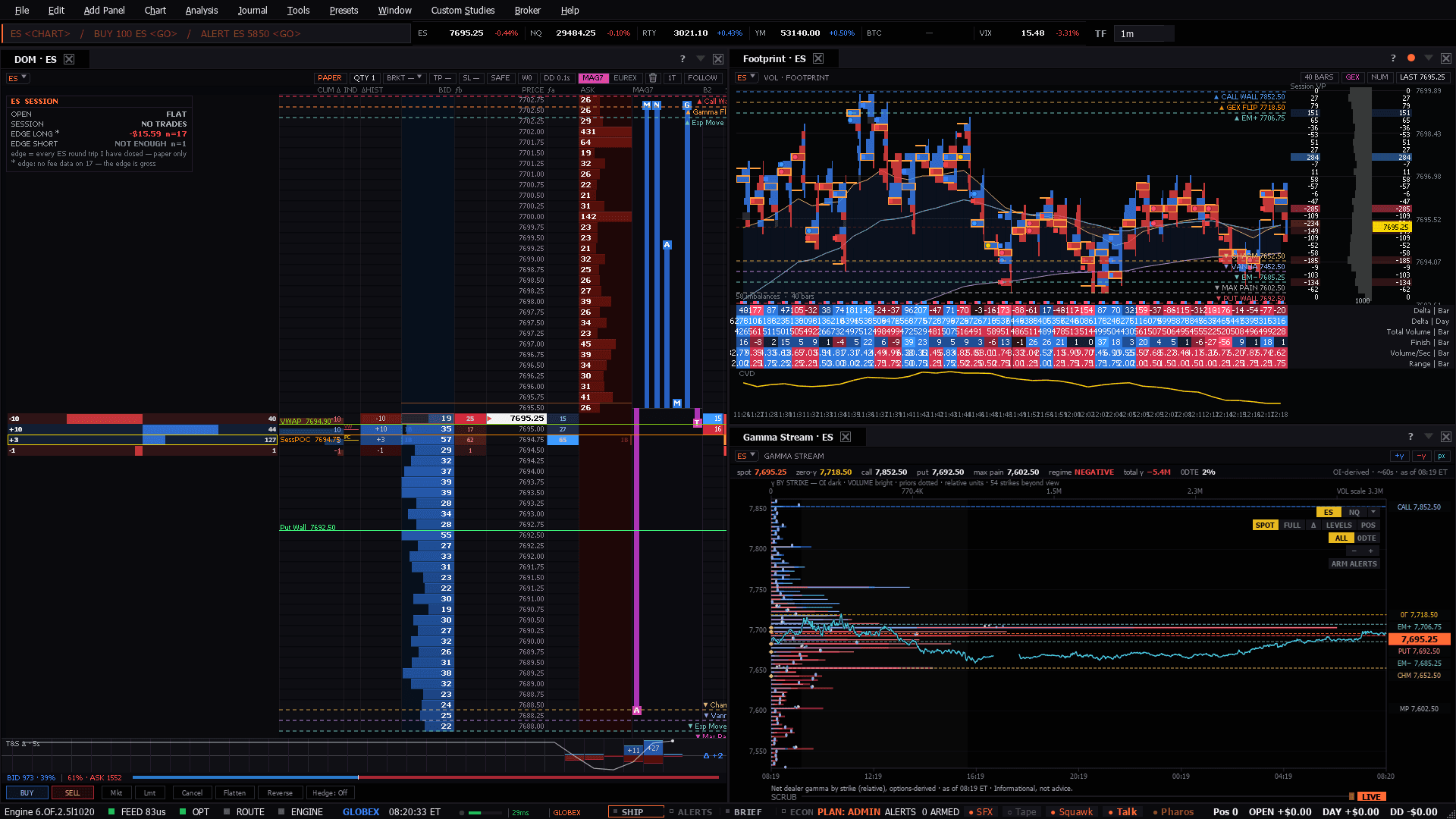
Task: Open the Presets menu
Action: tap(344, 11)
